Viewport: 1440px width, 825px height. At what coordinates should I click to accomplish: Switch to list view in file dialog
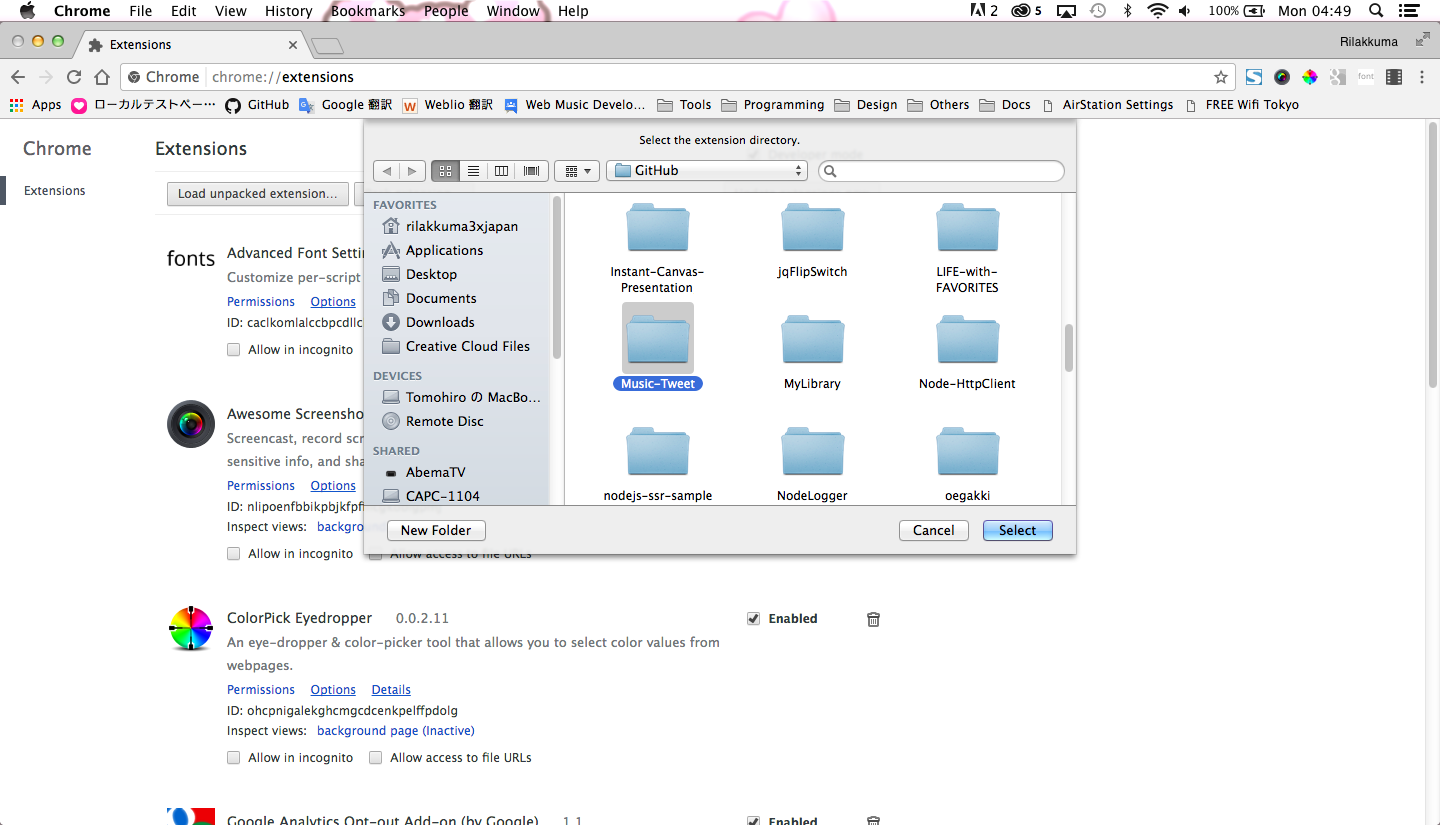[x=474, y=171]
